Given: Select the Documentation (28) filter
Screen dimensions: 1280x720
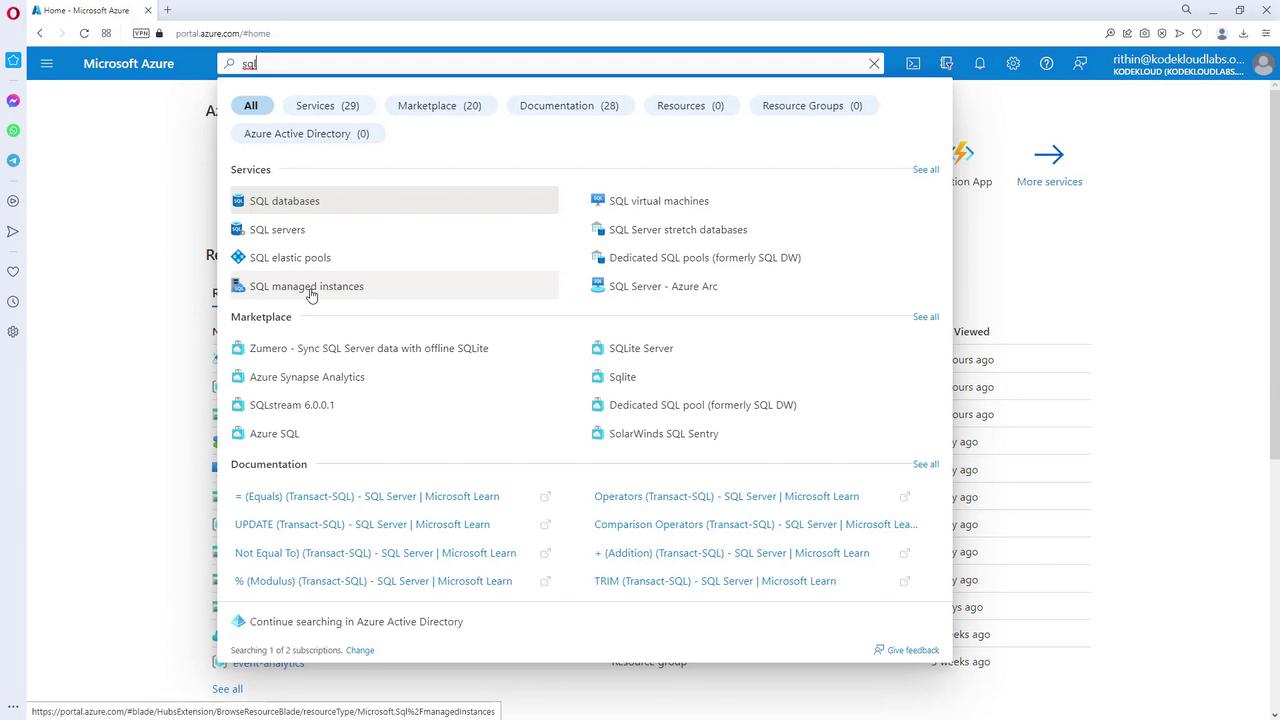Looking at the screenshot, I should point(569,105).
